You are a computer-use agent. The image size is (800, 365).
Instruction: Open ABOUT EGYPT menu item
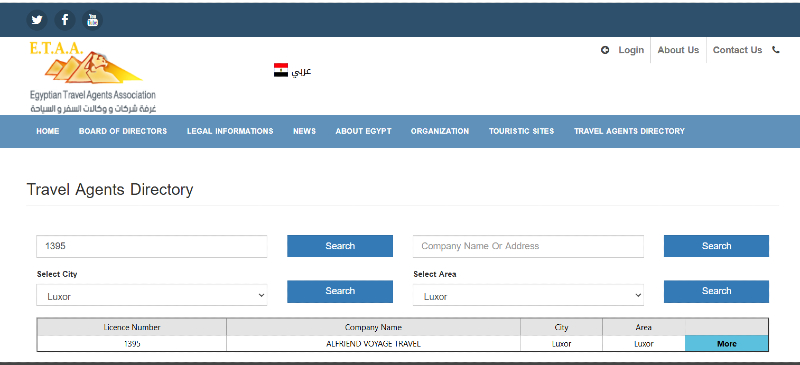coord(363,131)
